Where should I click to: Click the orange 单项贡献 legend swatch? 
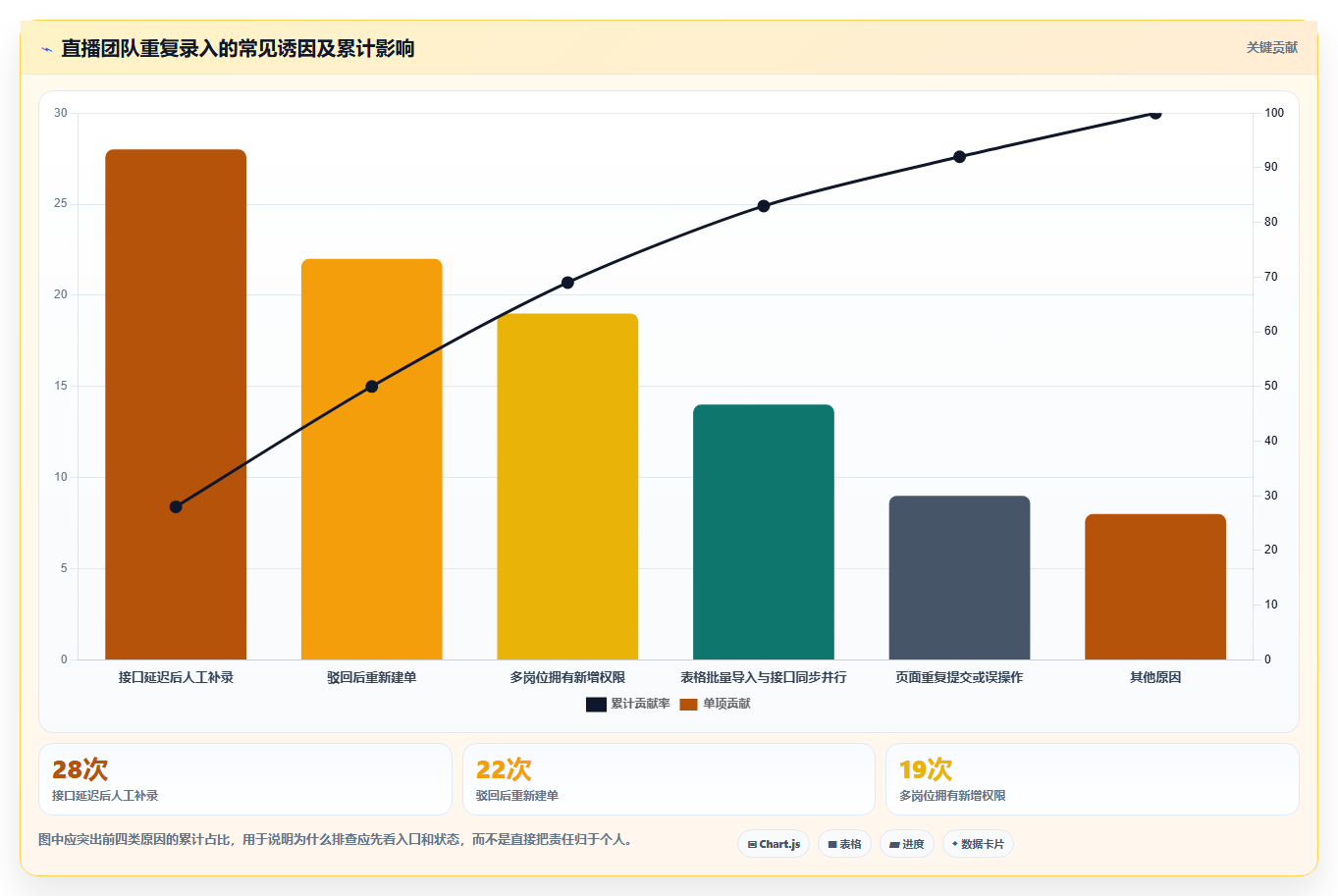point(688,705)
